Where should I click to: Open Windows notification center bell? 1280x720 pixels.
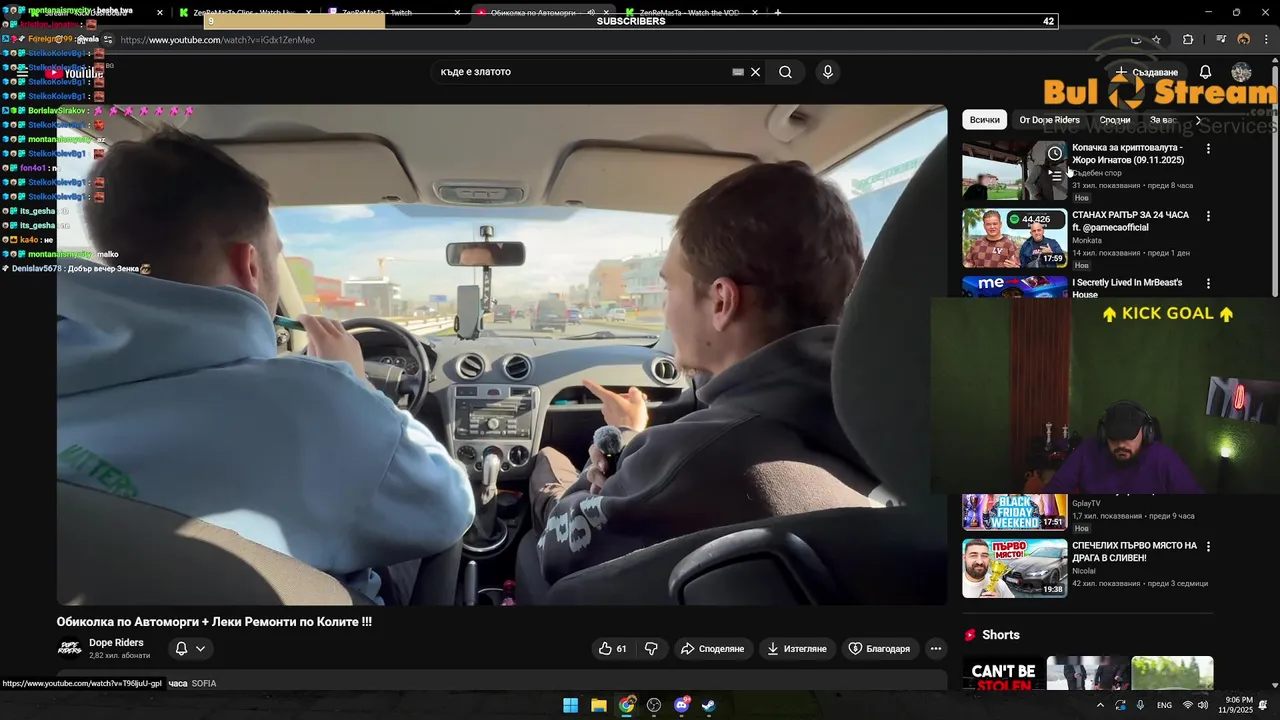tap(1263, 705)
